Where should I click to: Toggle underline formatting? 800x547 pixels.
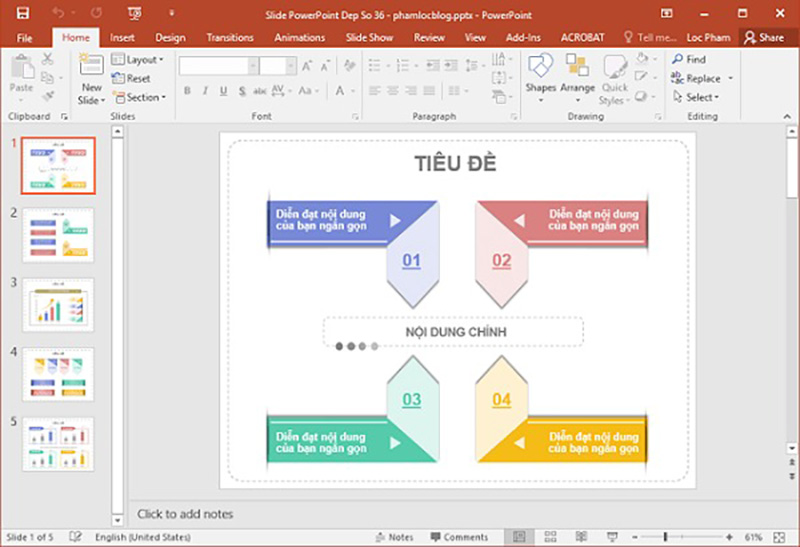[223, 91]
